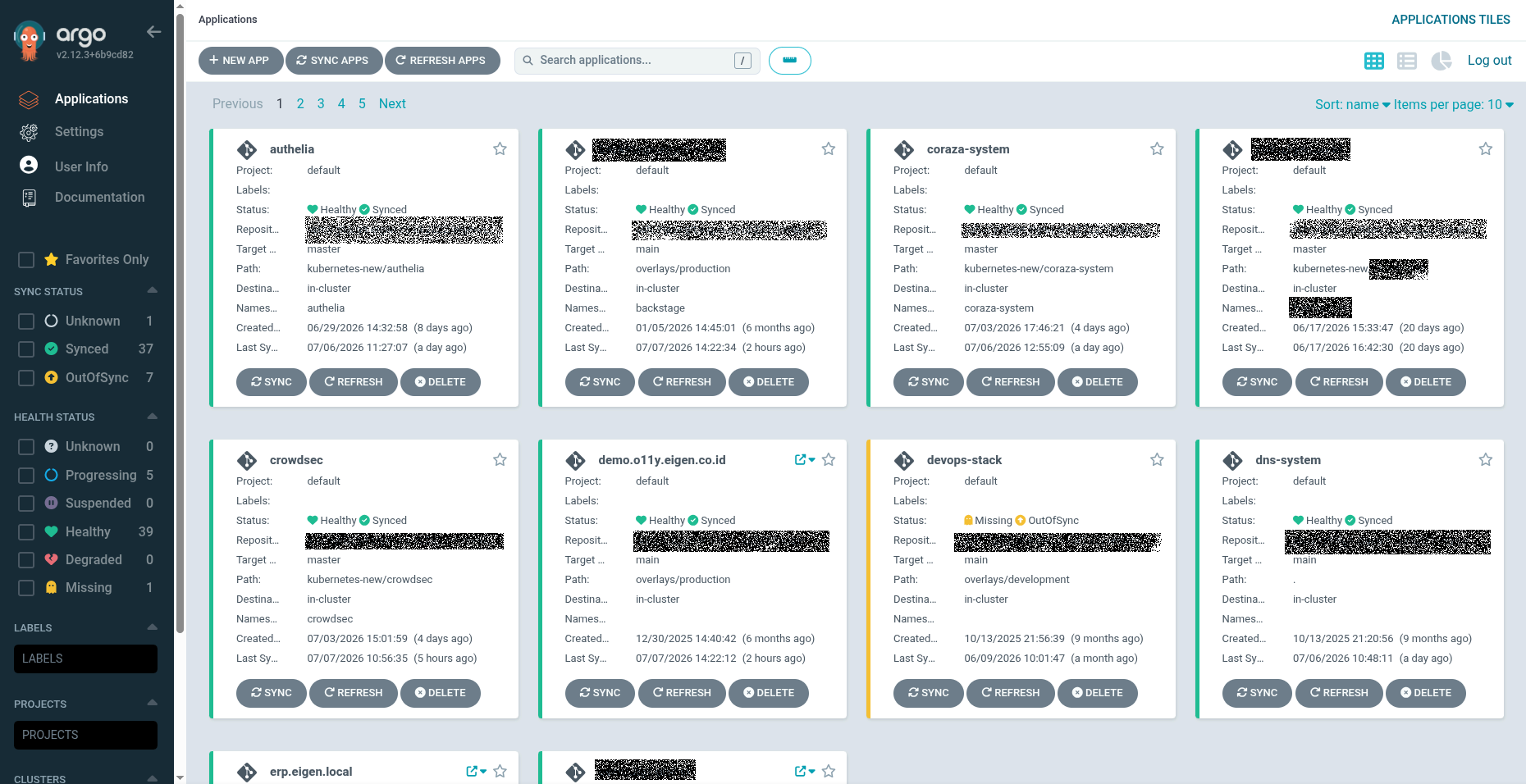Click Log out
Screen dimensions: 1526x784
(x=1489, y=61)
